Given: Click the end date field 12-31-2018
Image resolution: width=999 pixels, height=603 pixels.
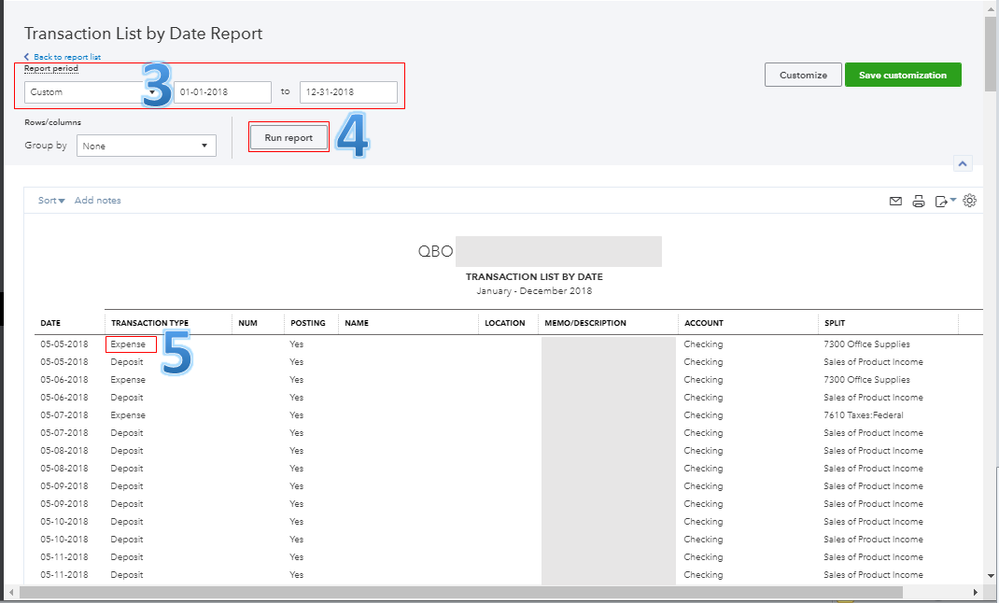Looking at the screenshot, I should (348, 92).
